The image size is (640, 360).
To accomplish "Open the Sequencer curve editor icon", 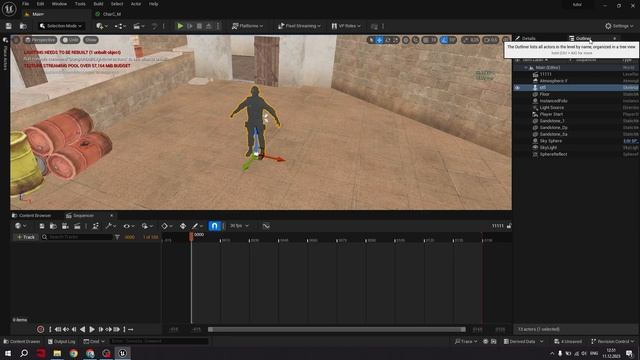I will click(266, 226).
